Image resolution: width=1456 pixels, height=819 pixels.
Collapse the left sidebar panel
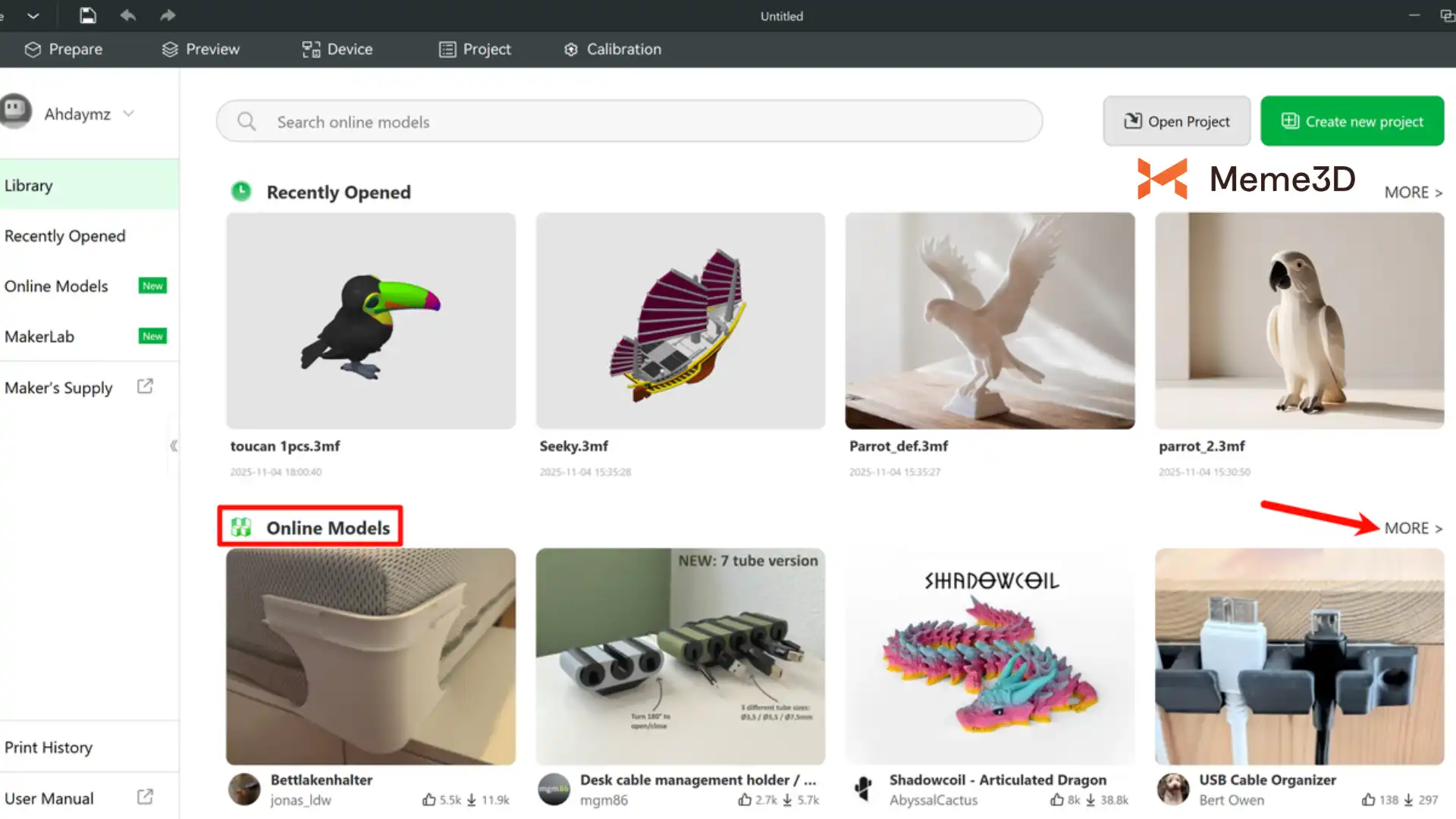[x=174, y=446]
